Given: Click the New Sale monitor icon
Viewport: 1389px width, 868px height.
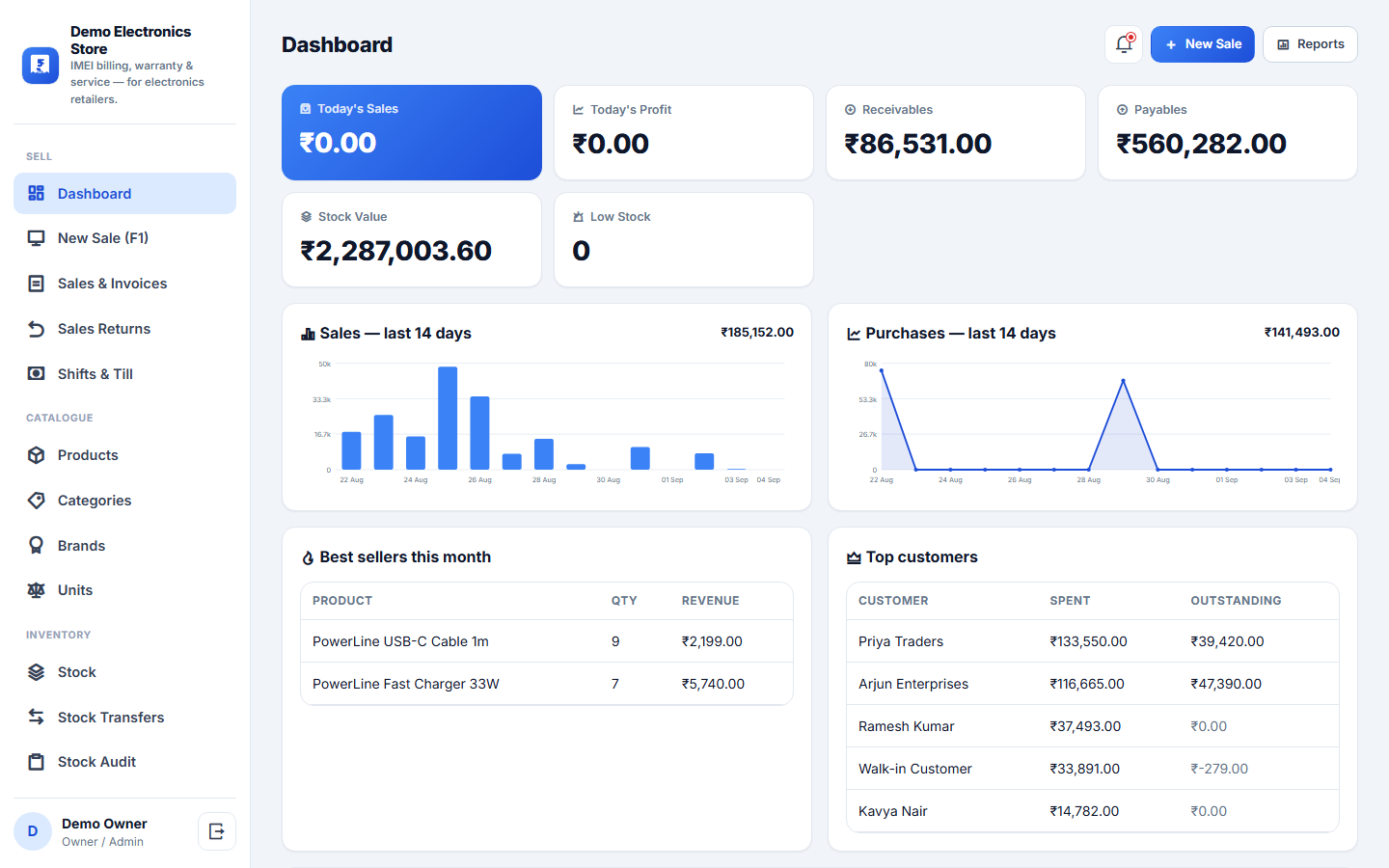Looking at the screenshot, I should (37, 238).
